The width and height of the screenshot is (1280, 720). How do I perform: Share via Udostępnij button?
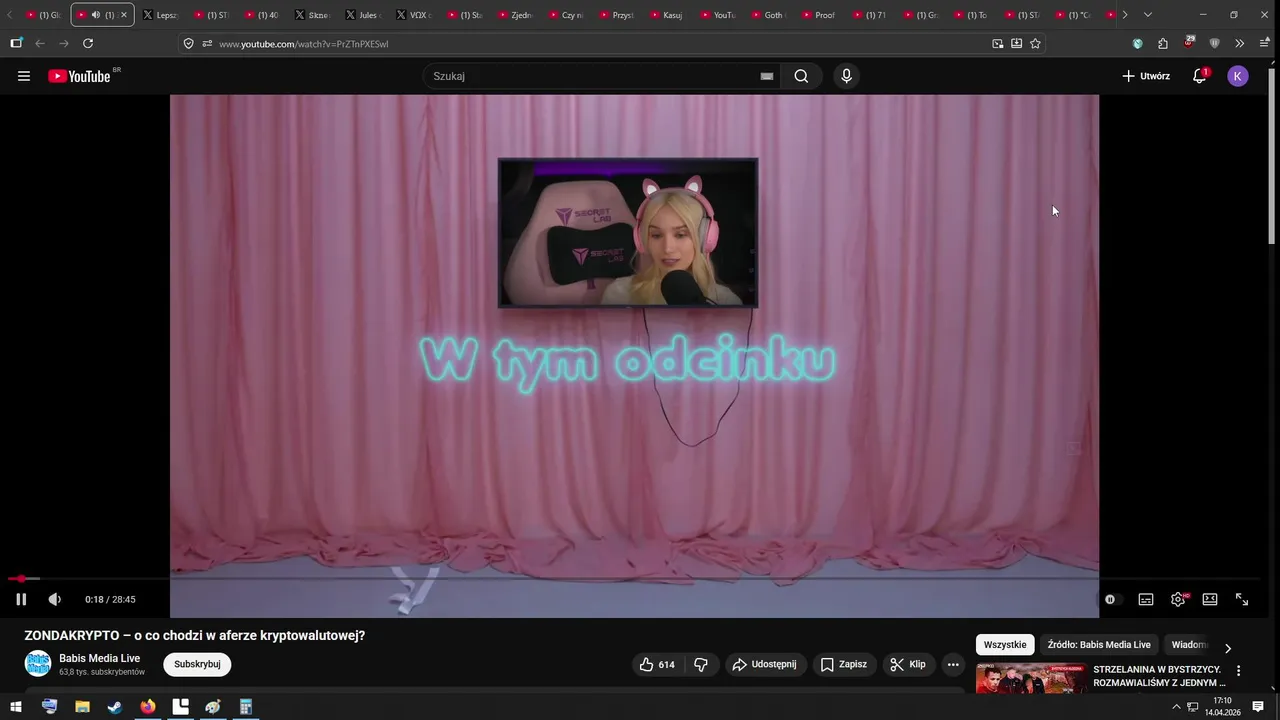pyautogui.click(x=764, y=664)
